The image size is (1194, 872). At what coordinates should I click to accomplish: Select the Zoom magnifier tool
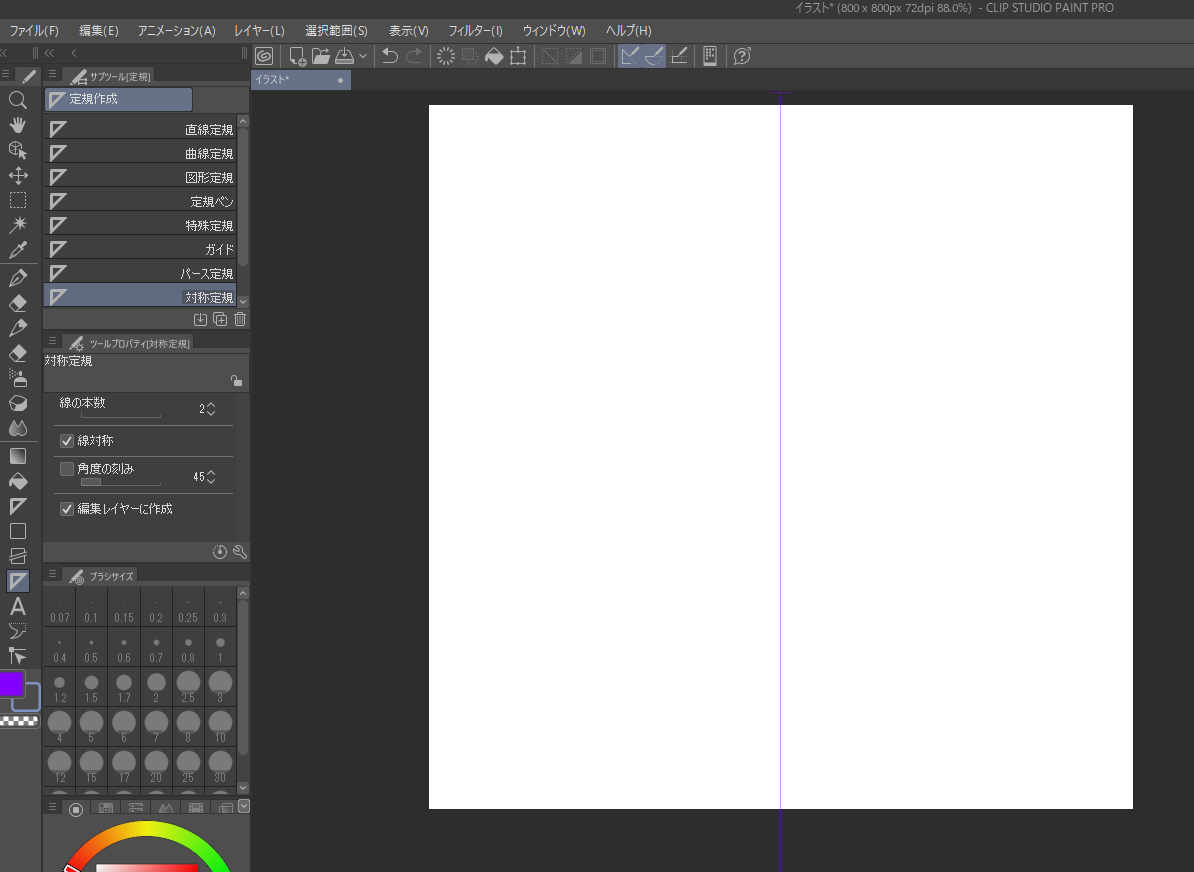point(18,100)
